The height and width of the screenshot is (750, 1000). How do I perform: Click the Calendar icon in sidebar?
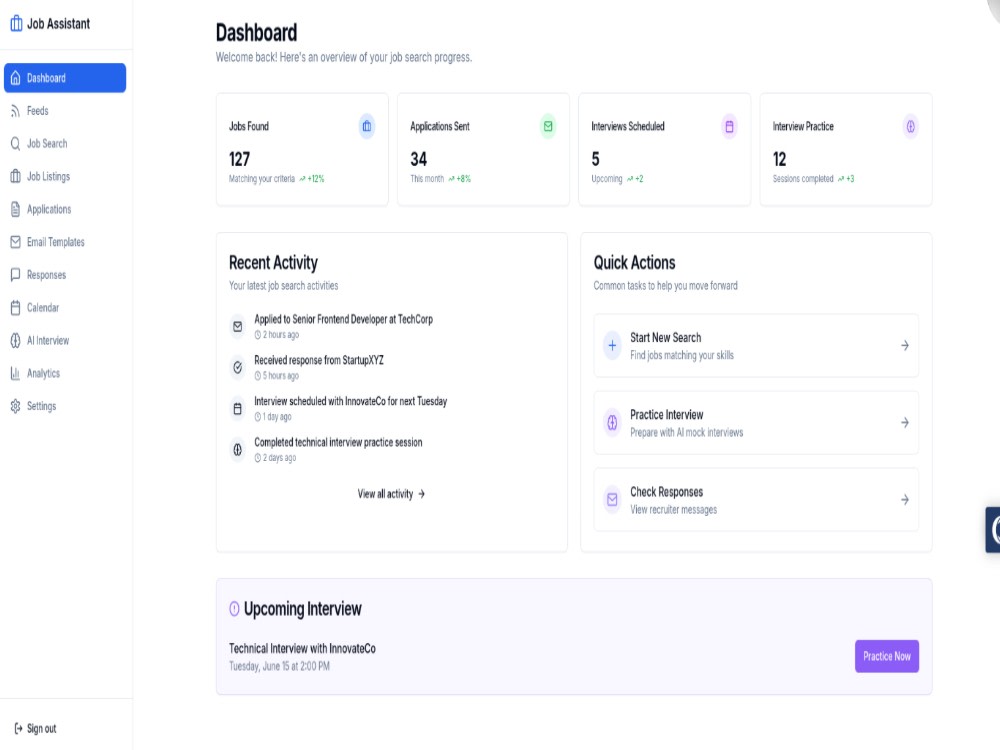[15, 308]
